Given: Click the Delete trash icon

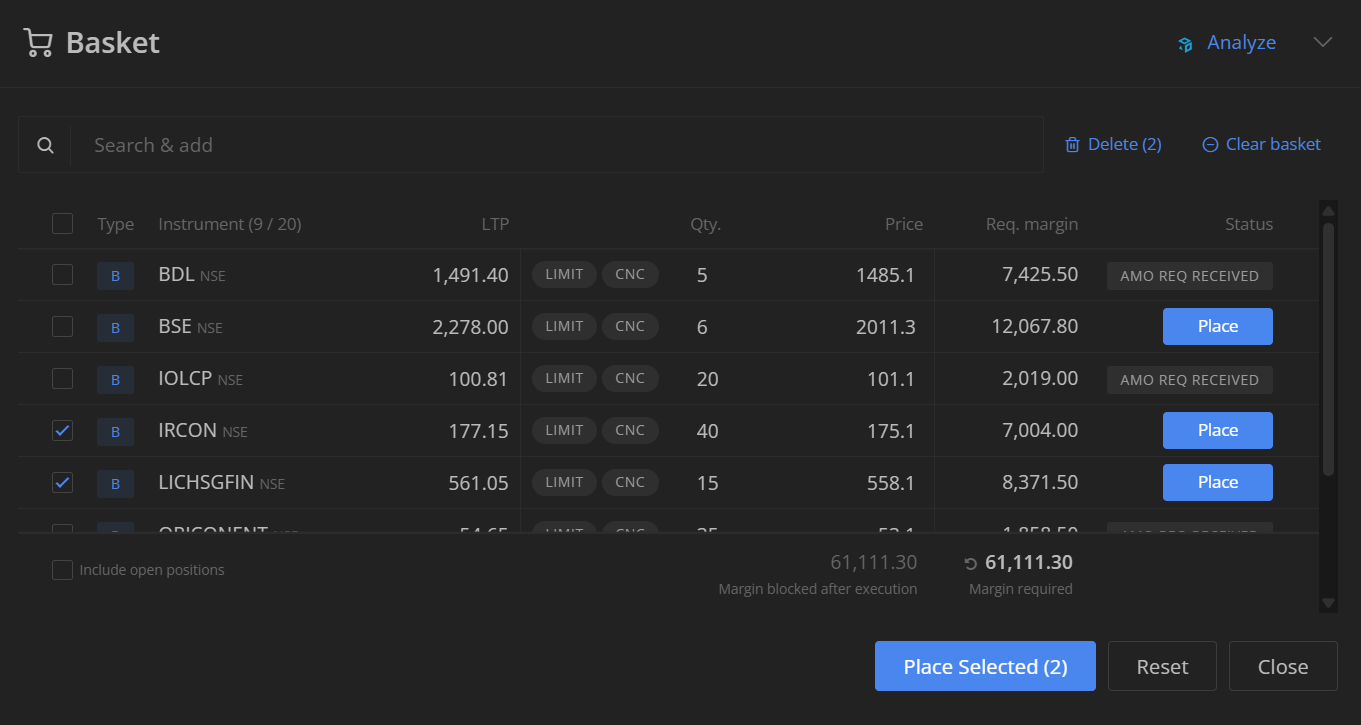Looking at the screenshot, I should tap(1072, 145).
